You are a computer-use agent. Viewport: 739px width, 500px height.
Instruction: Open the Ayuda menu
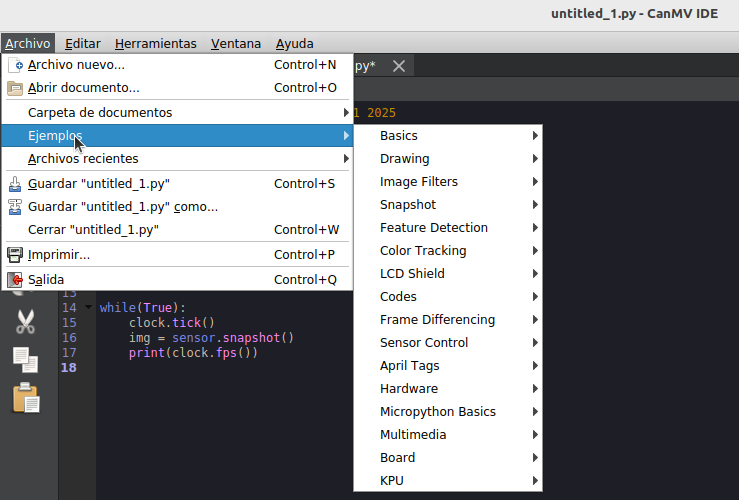(295, 43)
